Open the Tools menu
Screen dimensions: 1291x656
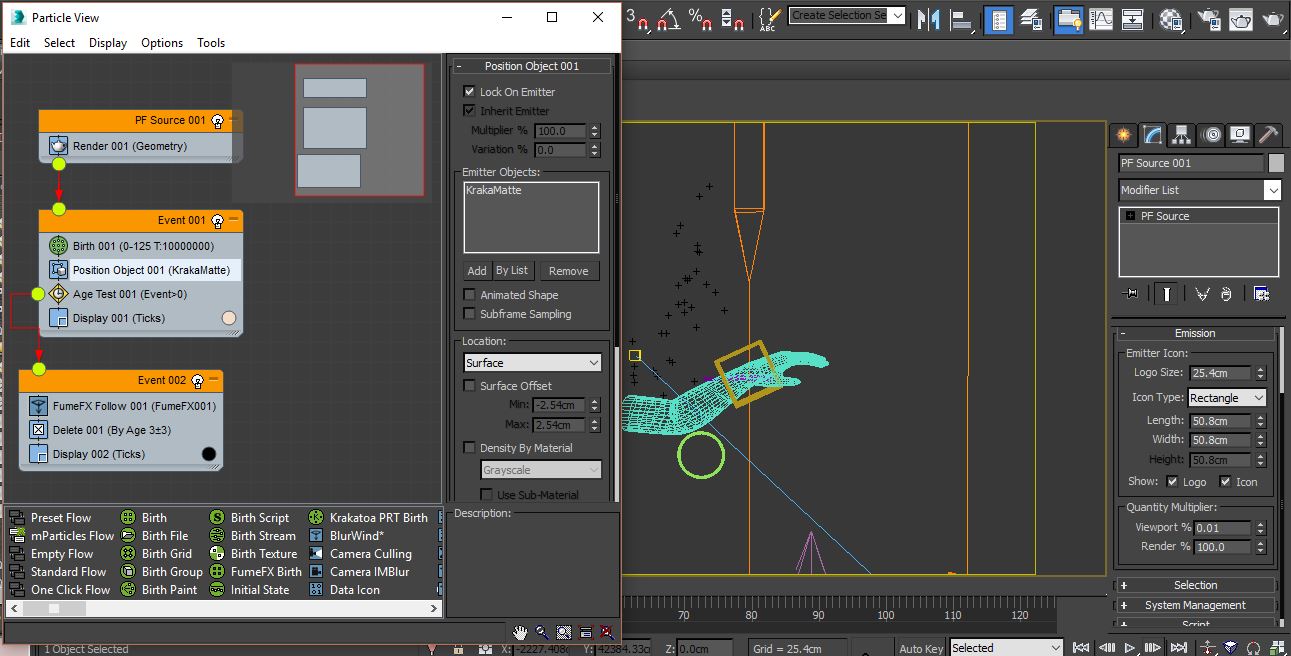(210, 42)
